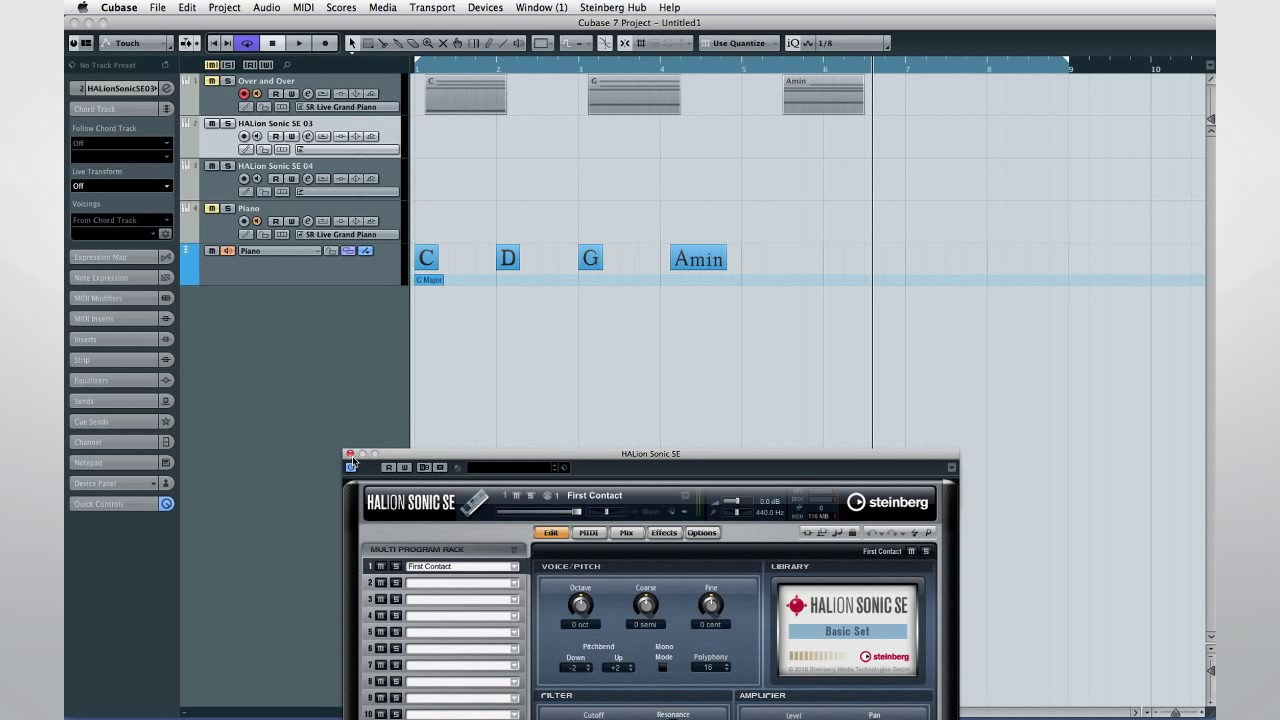Open track search magnifier in track list
Image resolution: width=1280 pixels, height=720 pixels.
click(287, 65)
